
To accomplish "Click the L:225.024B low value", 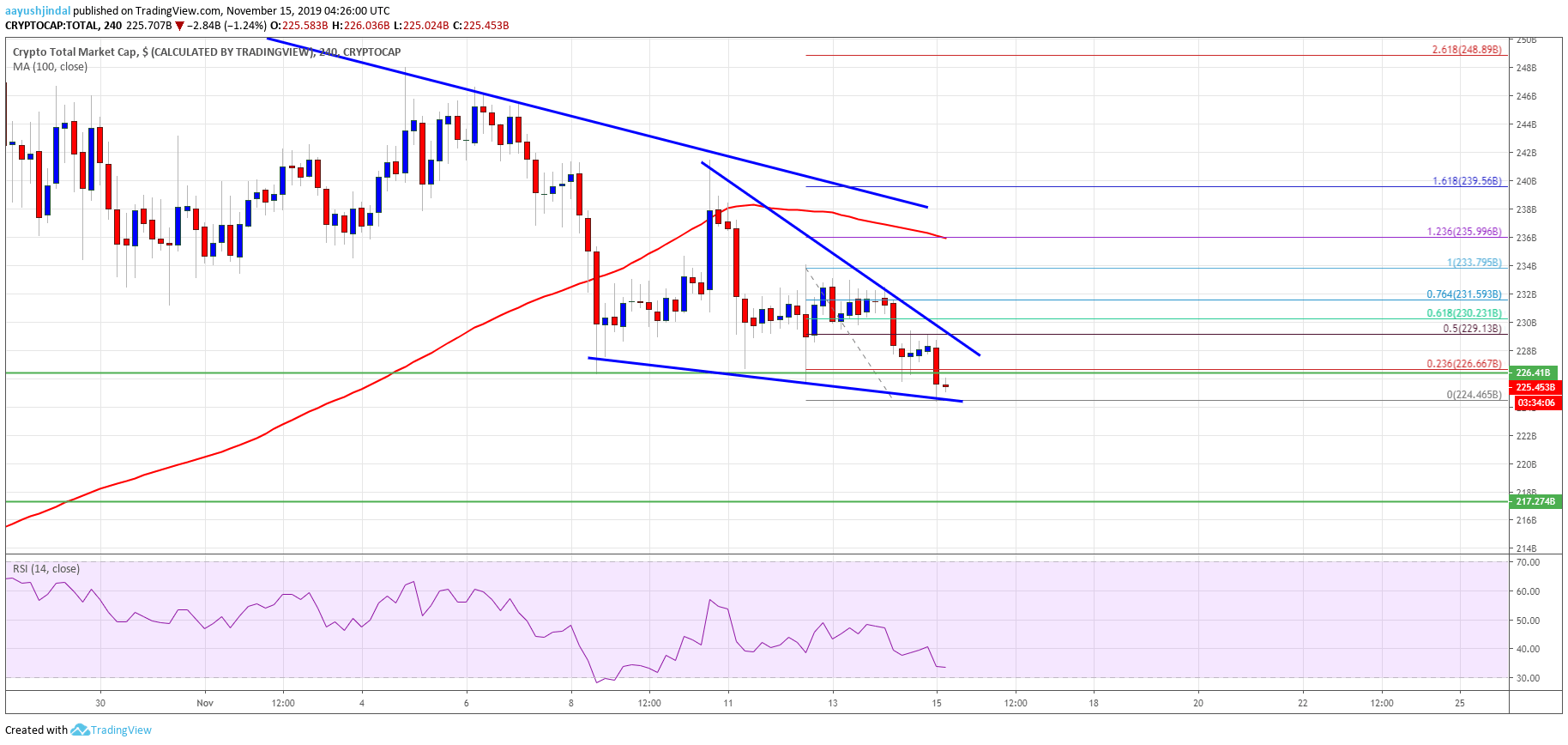I will [x=421, y=26].
